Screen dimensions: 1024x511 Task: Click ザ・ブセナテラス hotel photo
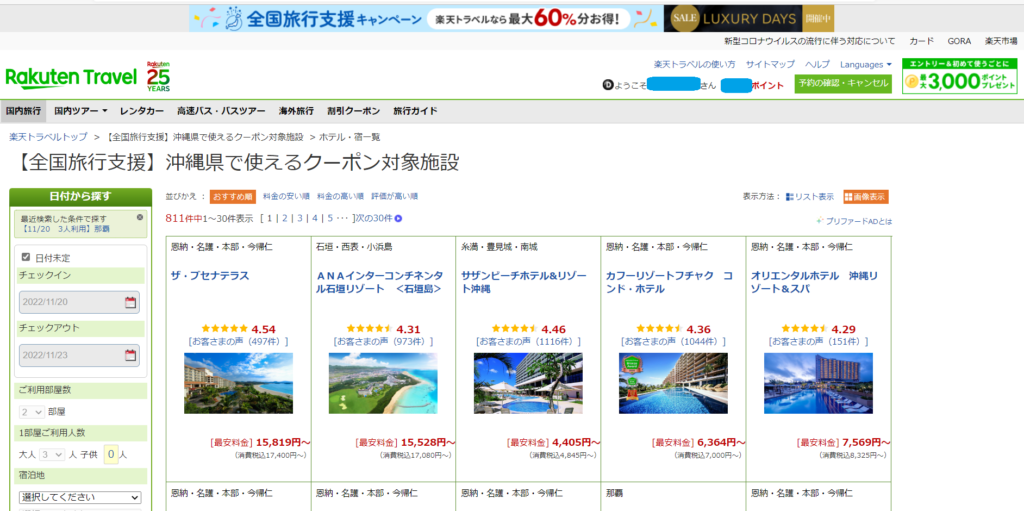(238, 383)
